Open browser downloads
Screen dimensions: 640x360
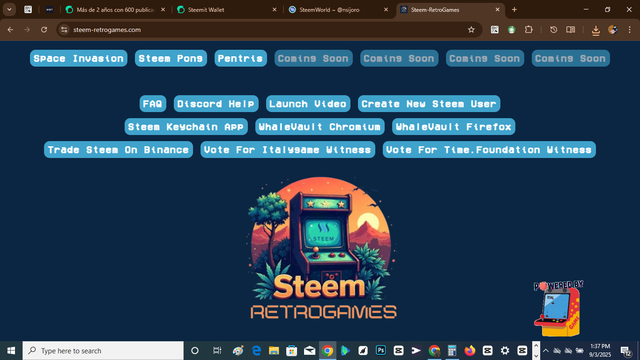pyautogui.click(x=596, y=30)
